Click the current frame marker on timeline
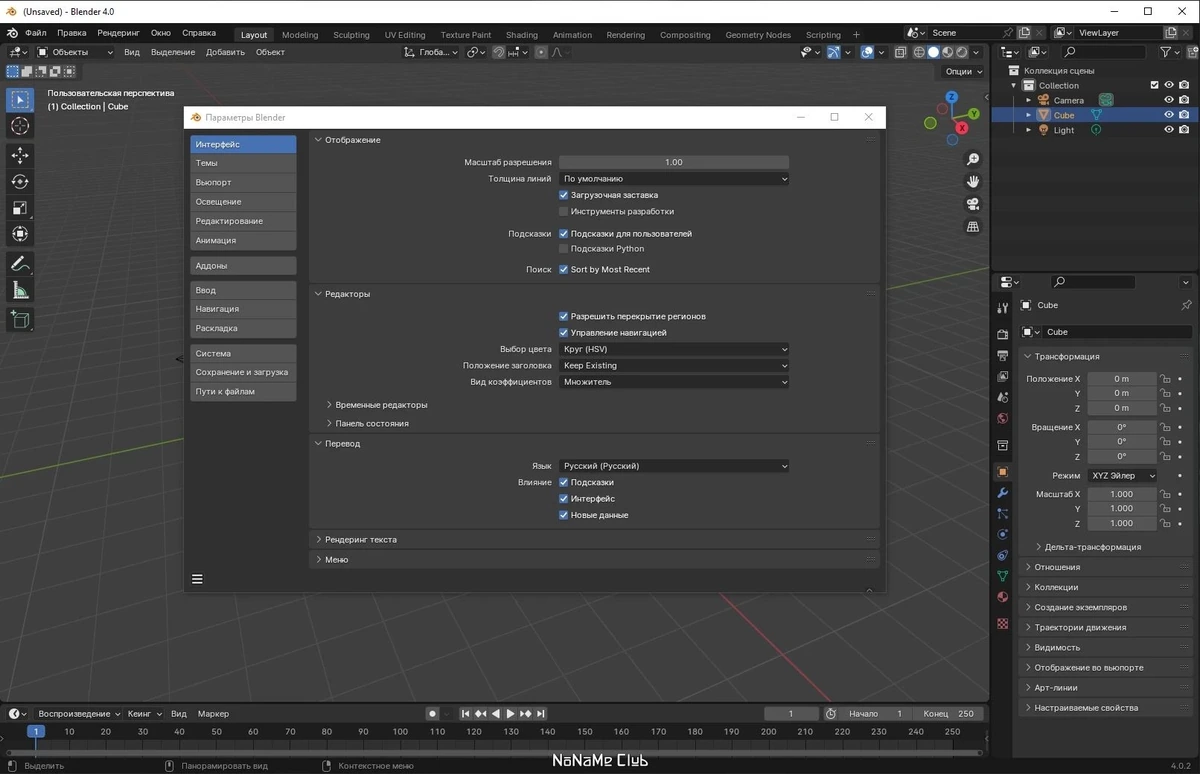This screenshot has width=1200, height=774. tap(36, 732)
